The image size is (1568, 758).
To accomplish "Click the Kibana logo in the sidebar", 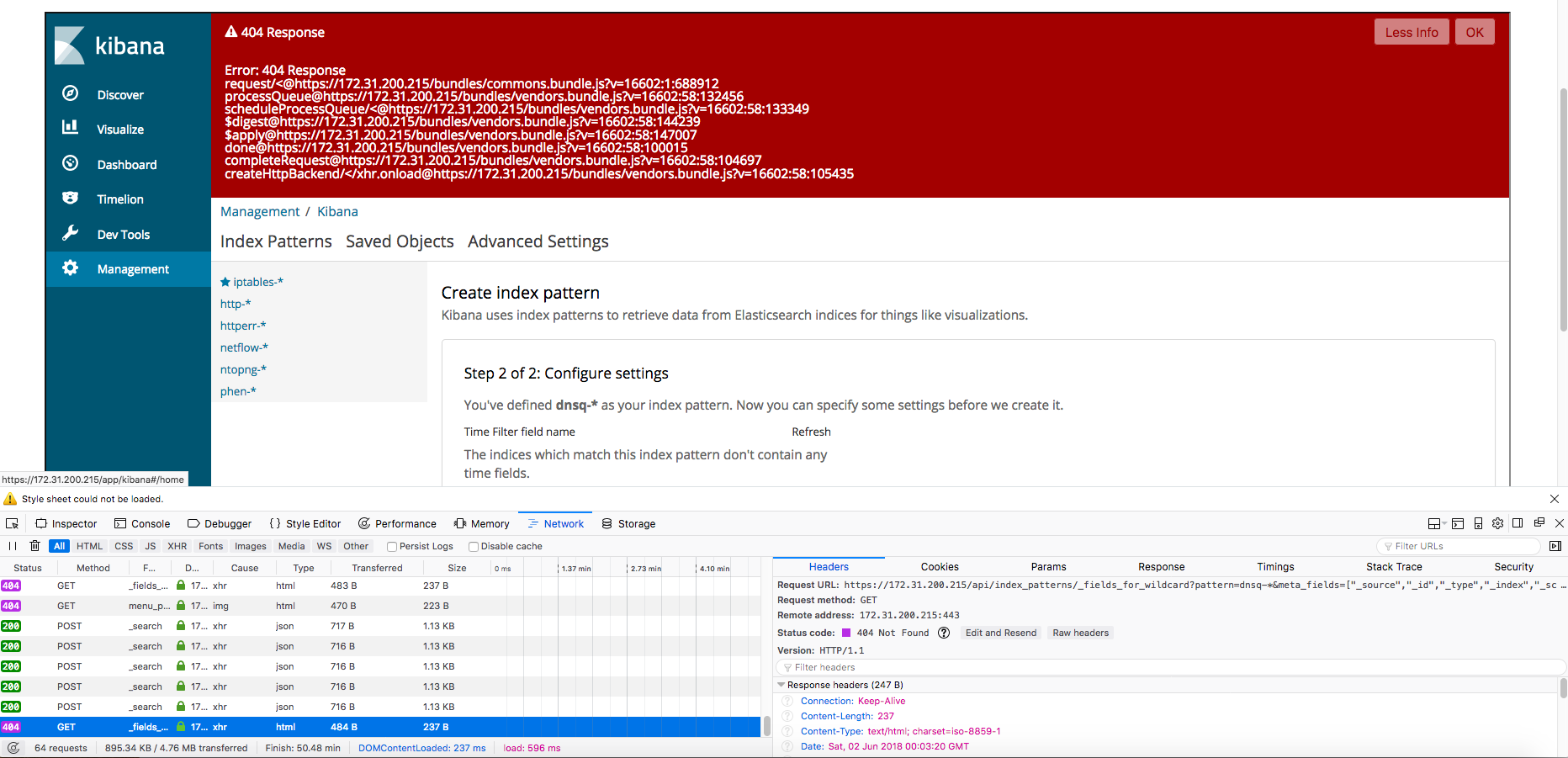I will [x=109, y=45].
